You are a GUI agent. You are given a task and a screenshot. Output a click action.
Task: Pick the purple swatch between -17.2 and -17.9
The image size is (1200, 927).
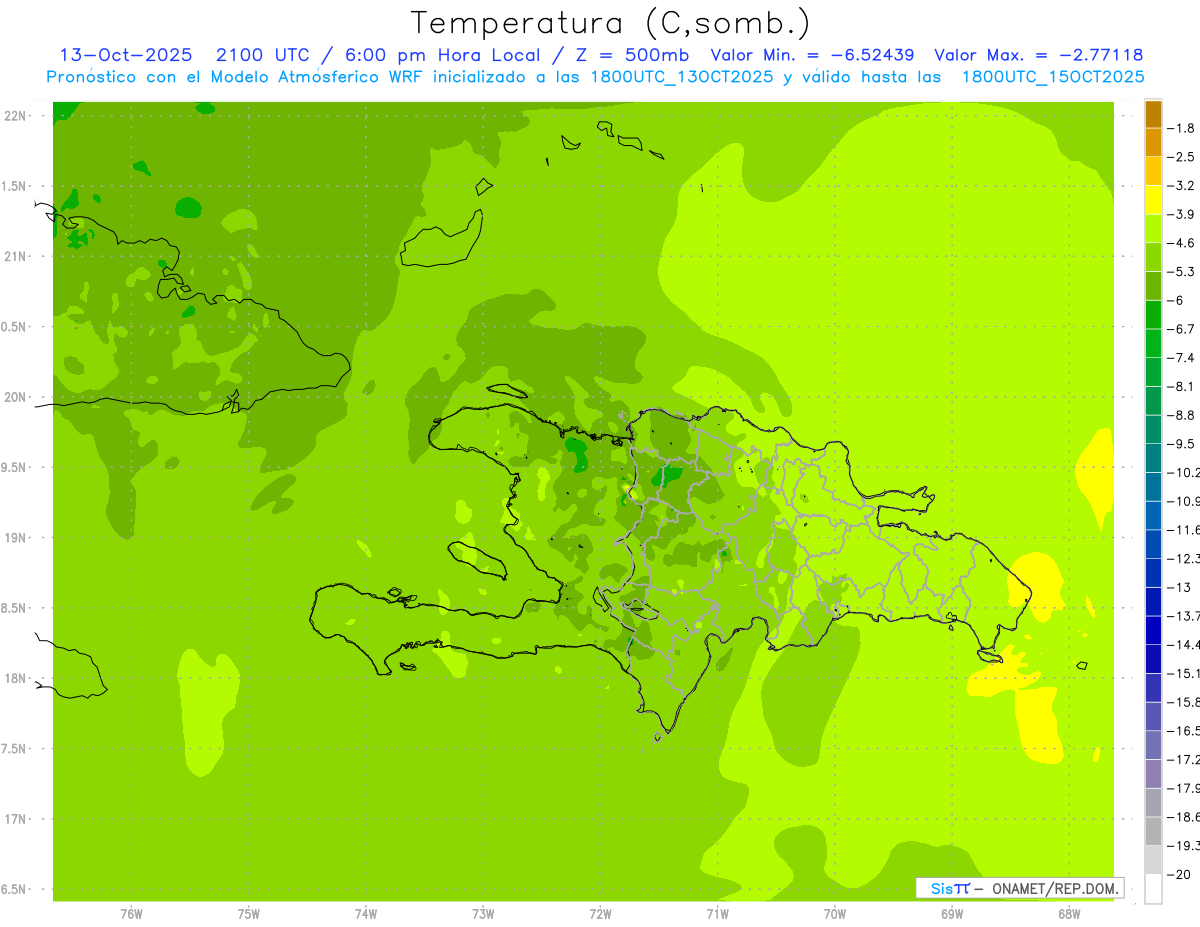coord(1153,773)
